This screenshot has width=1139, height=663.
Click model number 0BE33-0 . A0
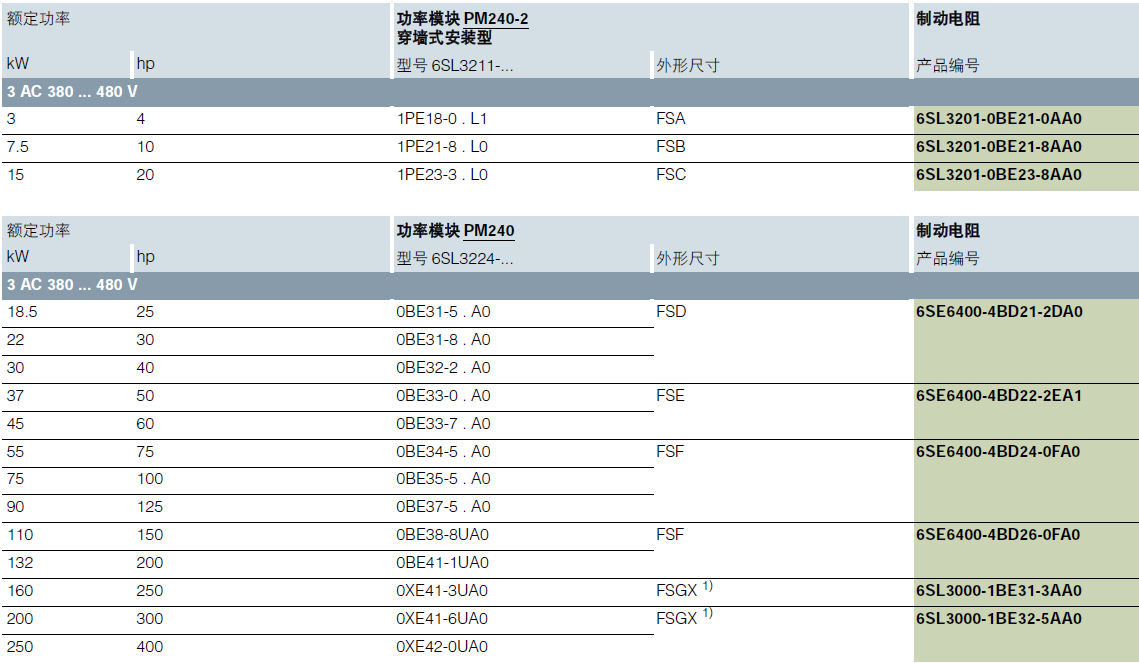tap(443, 396)
